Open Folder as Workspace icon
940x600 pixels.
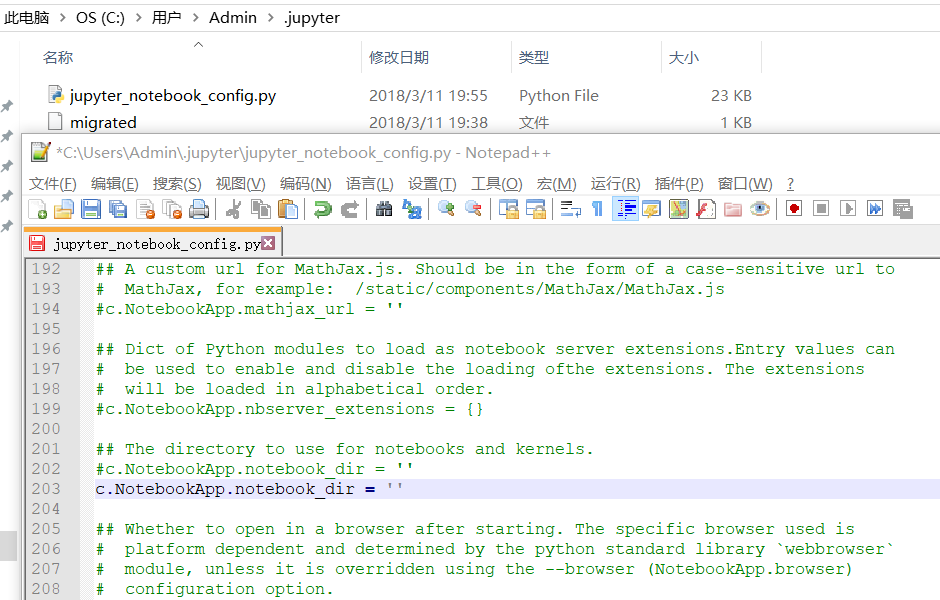733,209
